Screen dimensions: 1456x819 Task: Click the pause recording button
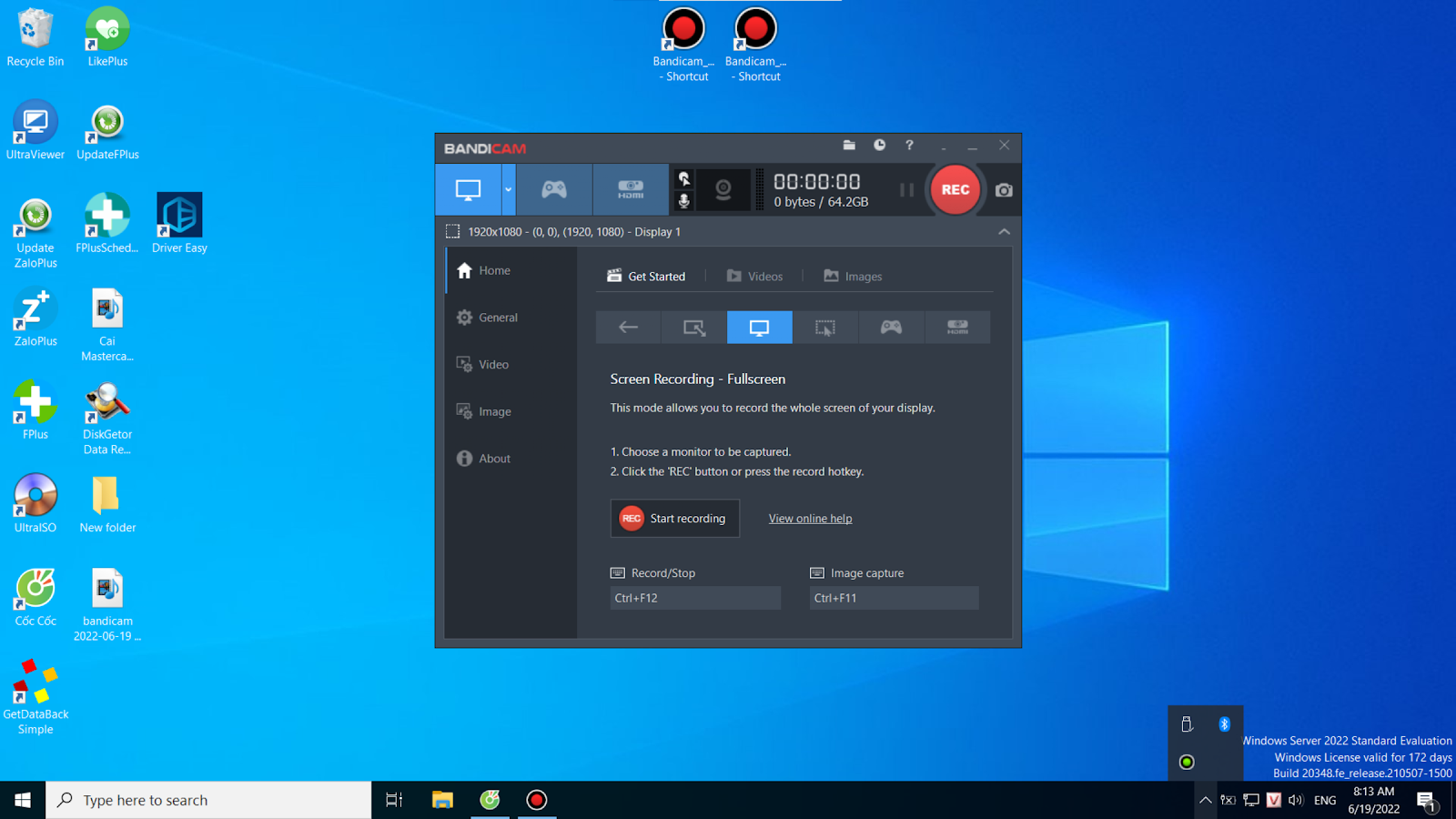[x=906, y=189]
